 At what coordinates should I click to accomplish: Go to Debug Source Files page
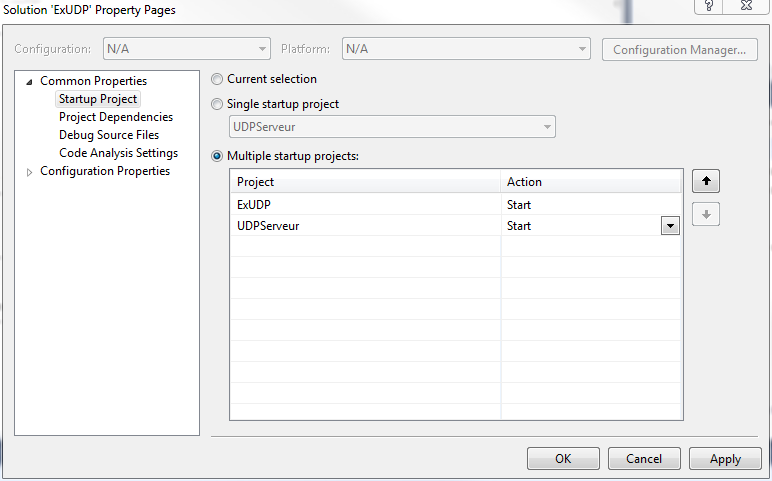[x=108, y=135]
